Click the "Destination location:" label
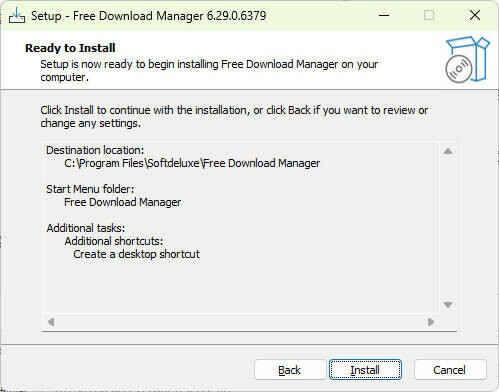499x392 pixels. pyautogui.click(x=95, y=150)
